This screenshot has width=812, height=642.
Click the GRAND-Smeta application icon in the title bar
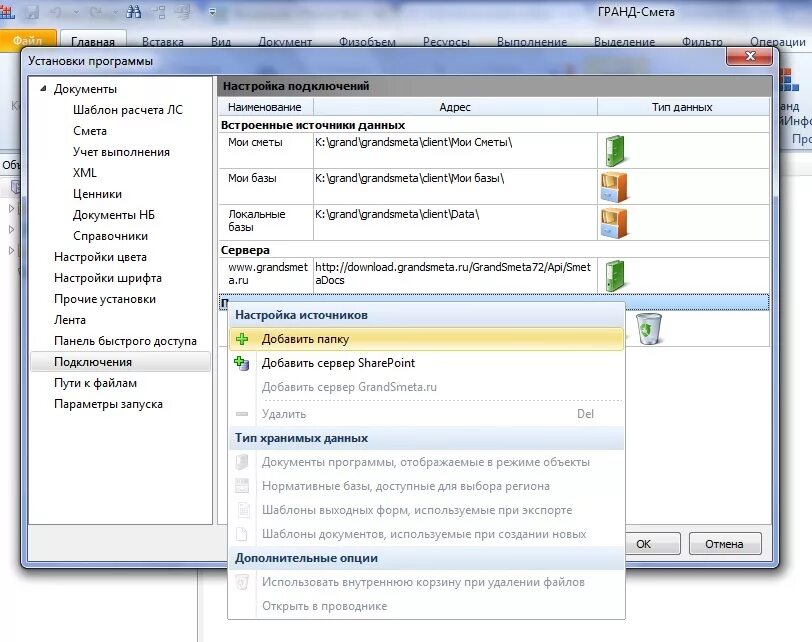[7, 11]
